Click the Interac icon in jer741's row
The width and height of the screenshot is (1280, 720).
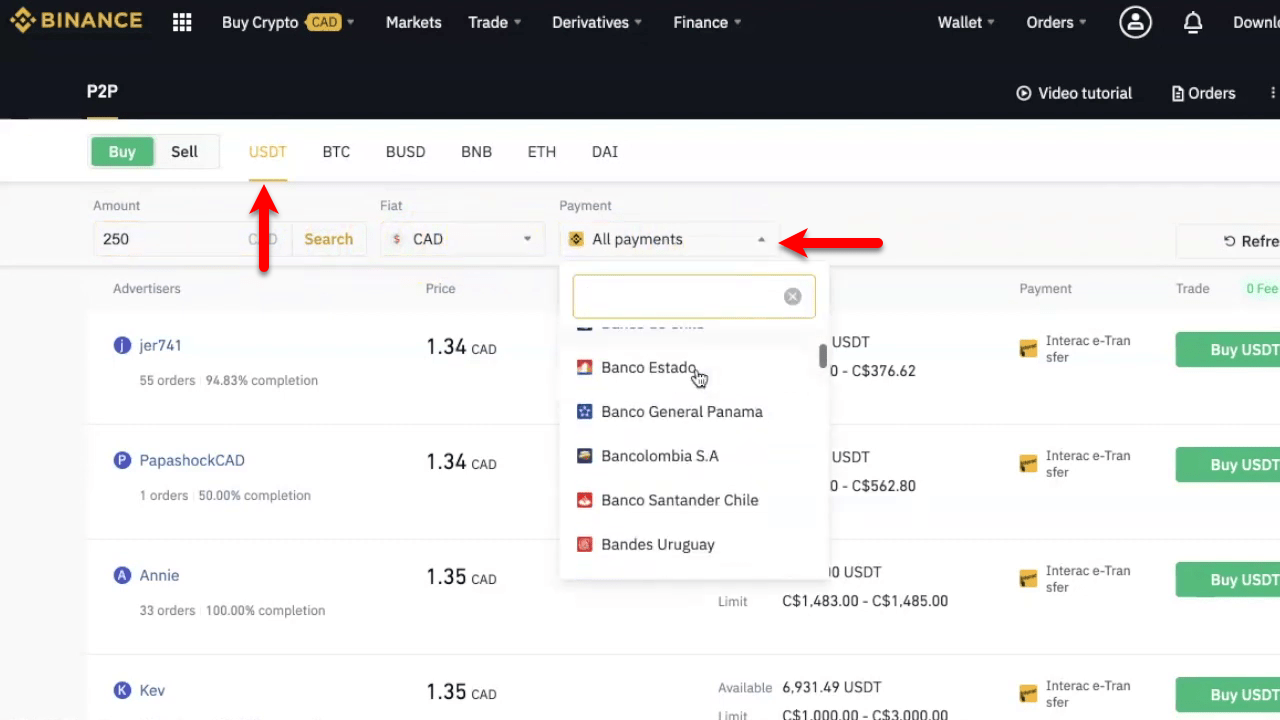point(1028,349)
